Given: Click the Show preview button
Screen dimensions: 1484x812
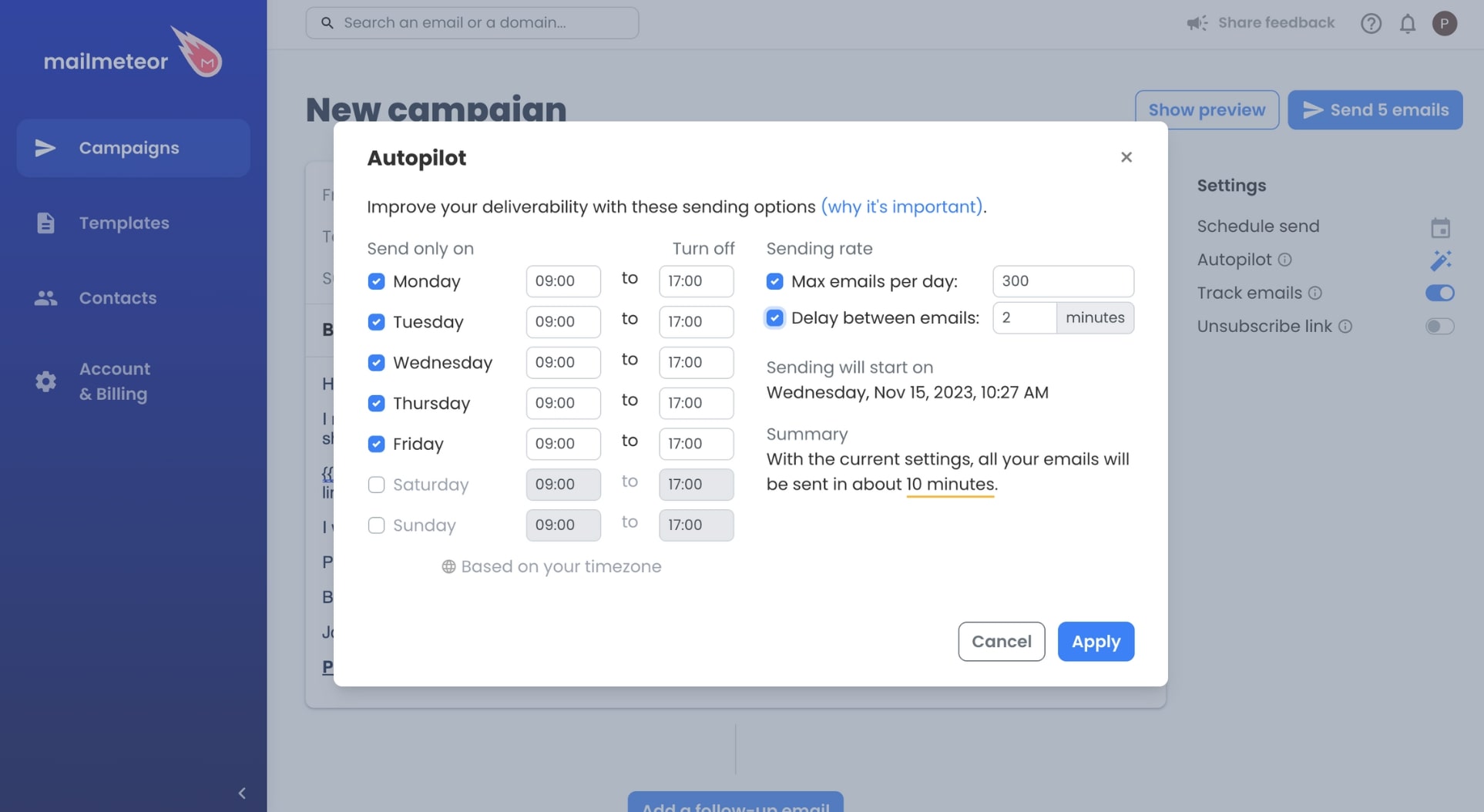Looking at the screenshot, I should 1207,109.
